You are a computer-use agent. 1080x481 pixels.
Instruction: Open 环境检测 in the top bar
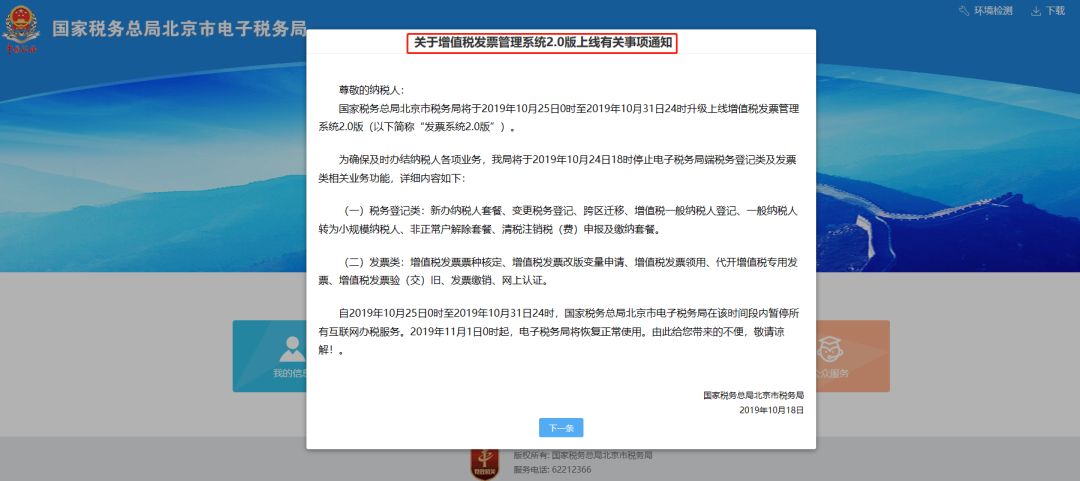(x=993, y=11)
